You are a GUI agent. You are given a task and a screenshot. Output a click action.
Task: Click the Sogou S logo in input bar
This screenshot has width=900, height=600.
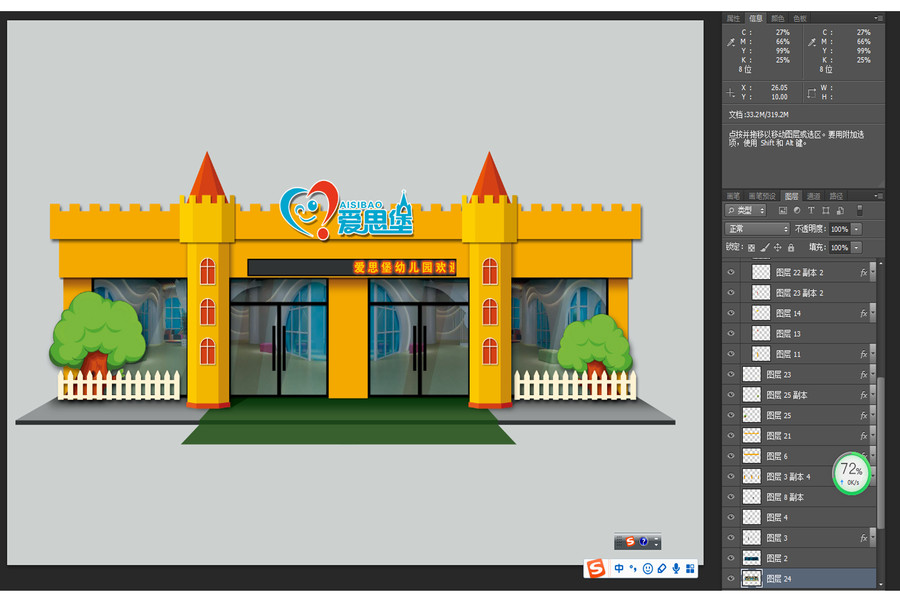pos(596,568)
